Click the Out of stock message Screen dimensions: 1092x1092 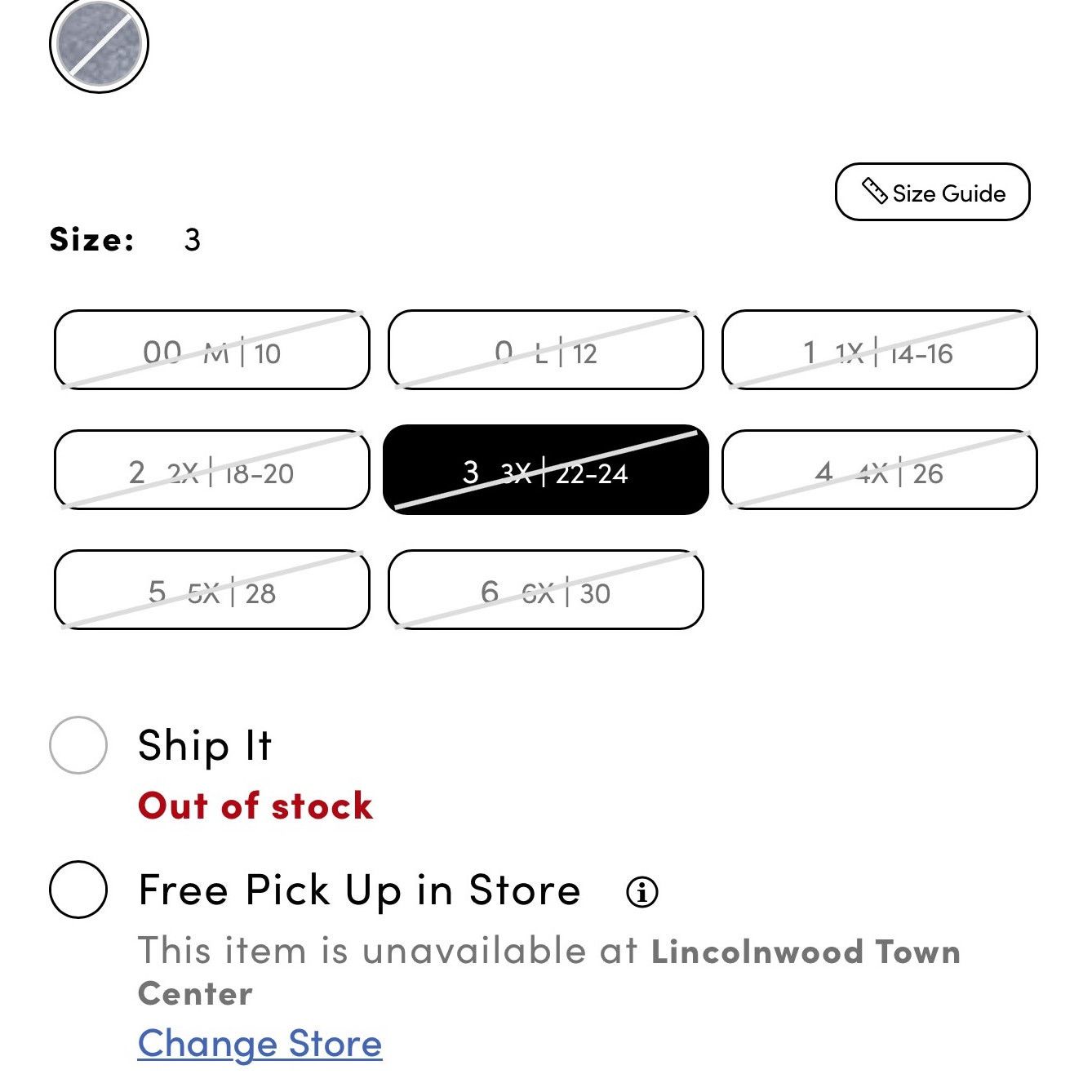coord(255,806)
